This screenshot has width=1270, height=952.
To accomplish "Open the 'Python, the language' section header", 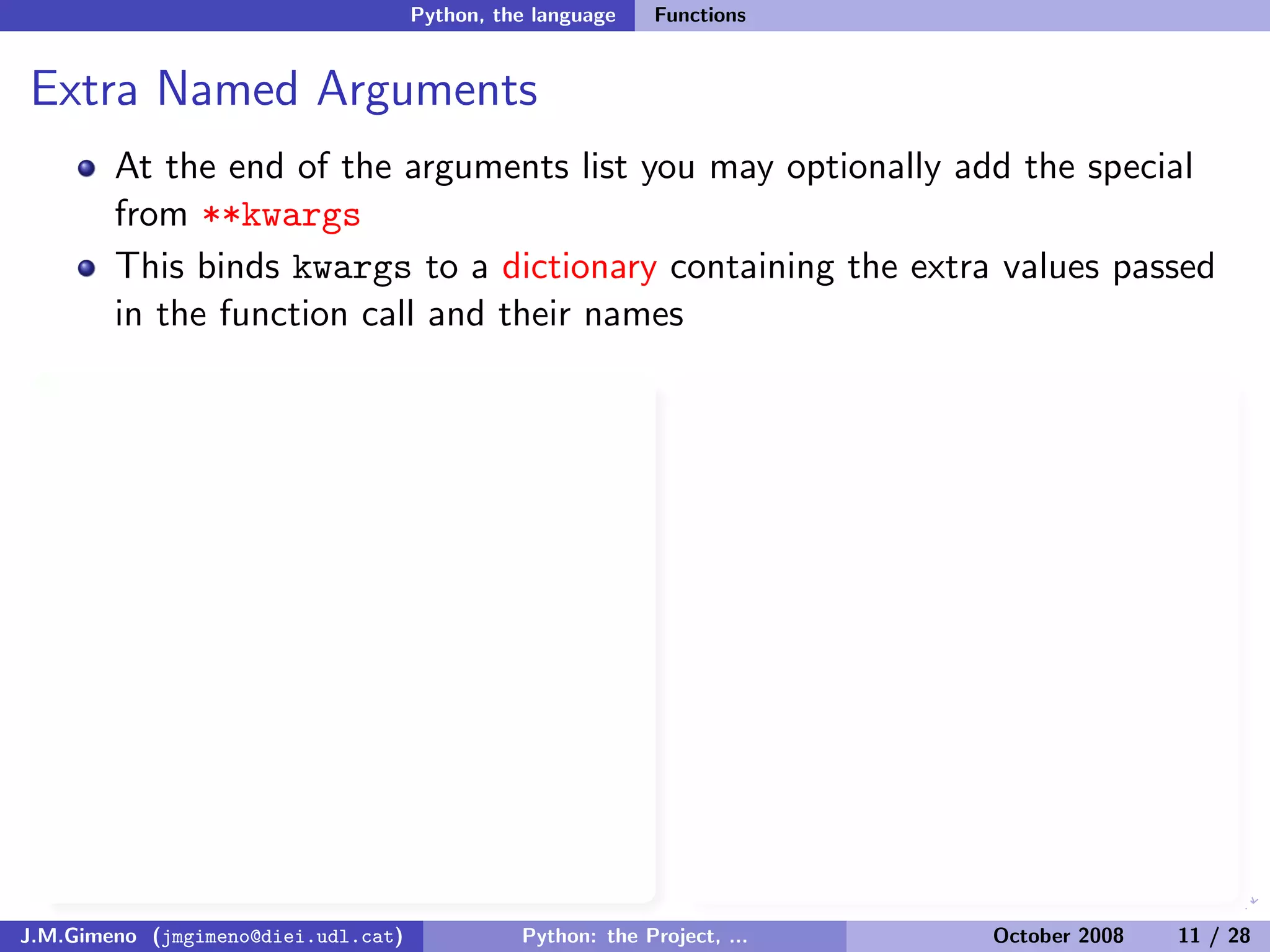I will (513, 15).
